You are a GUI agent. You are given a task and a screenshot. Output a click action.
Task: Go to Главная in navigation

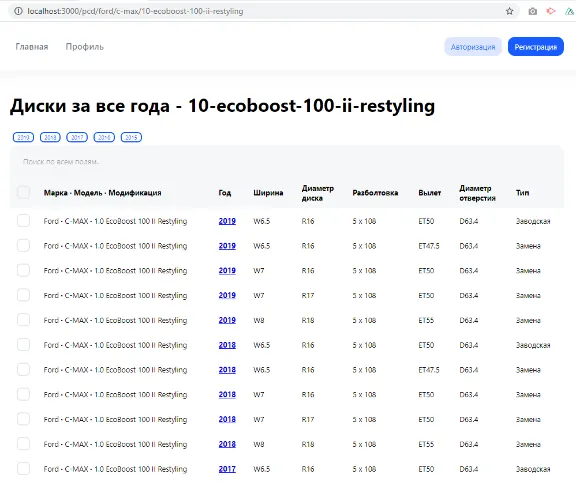[32, 47]
